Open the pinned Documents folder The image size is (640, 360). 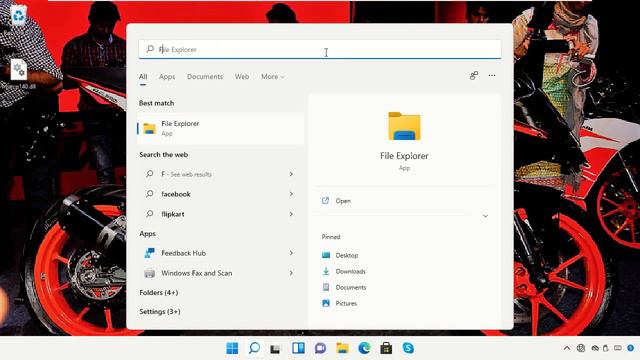pos(344,287)
